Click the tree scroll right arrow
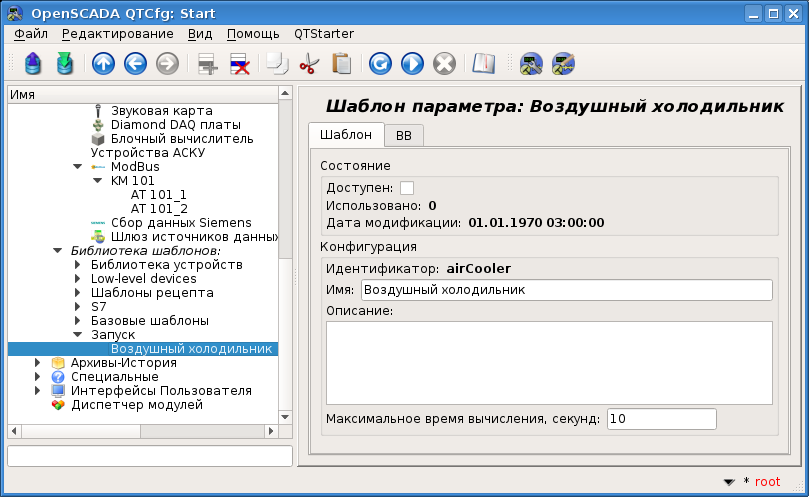The height and width of the screenshot is (497, 809). [x=271, y=431]
